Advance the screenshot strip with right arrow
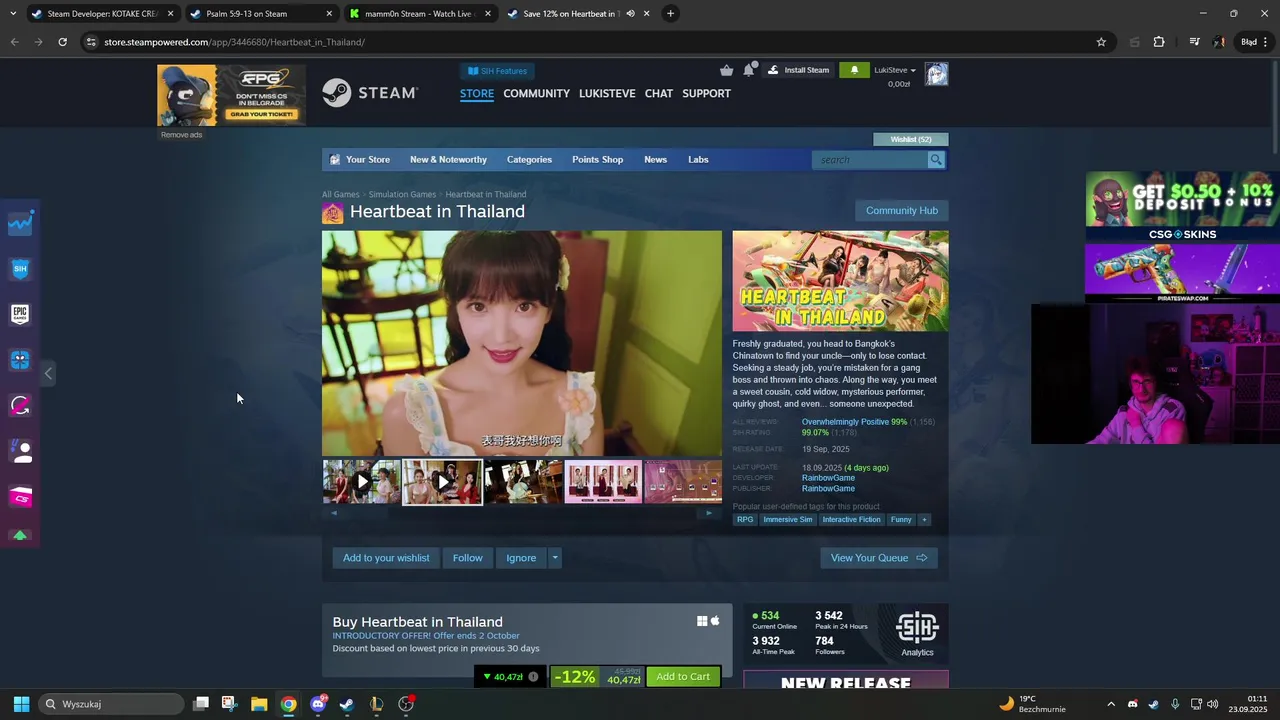Image resolution: width=1280 pixels, height=720 pixels. pos(709,513)
